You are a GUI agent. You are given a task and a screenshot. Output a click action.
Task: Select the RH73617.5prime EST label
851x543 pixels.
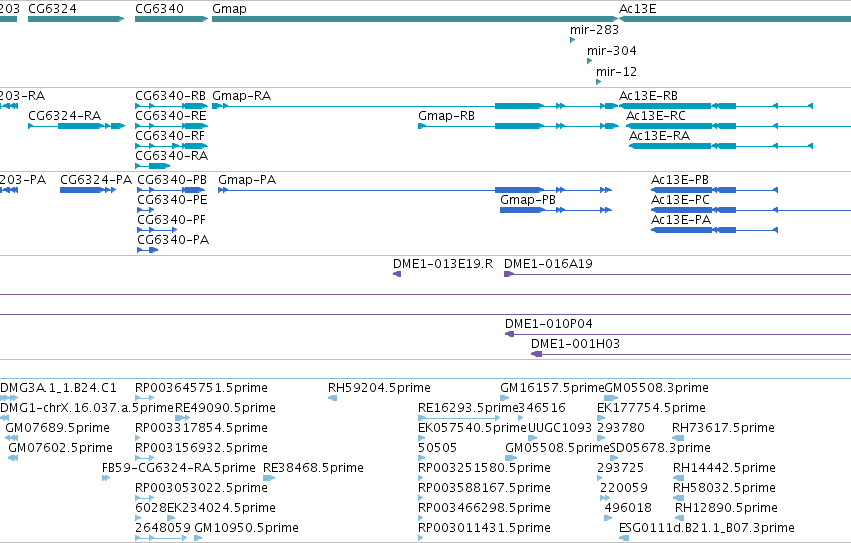click(x=723, y=428)
